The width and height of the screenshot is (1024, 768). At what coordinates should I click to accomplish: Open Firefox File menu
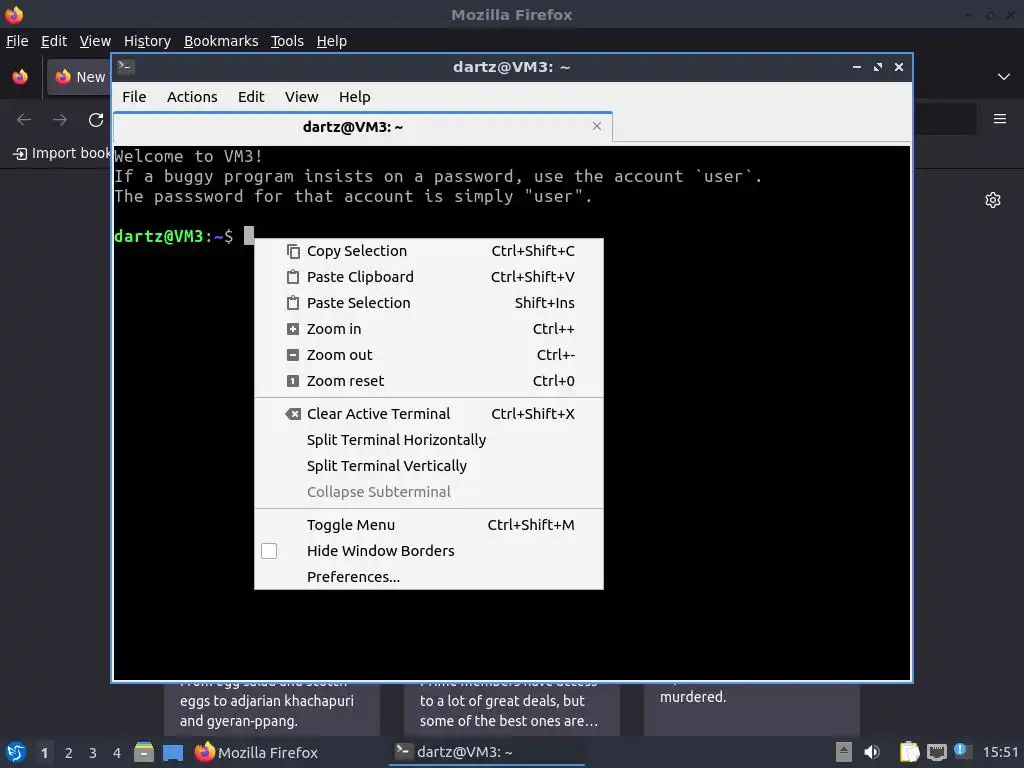[x=17, y=41]
